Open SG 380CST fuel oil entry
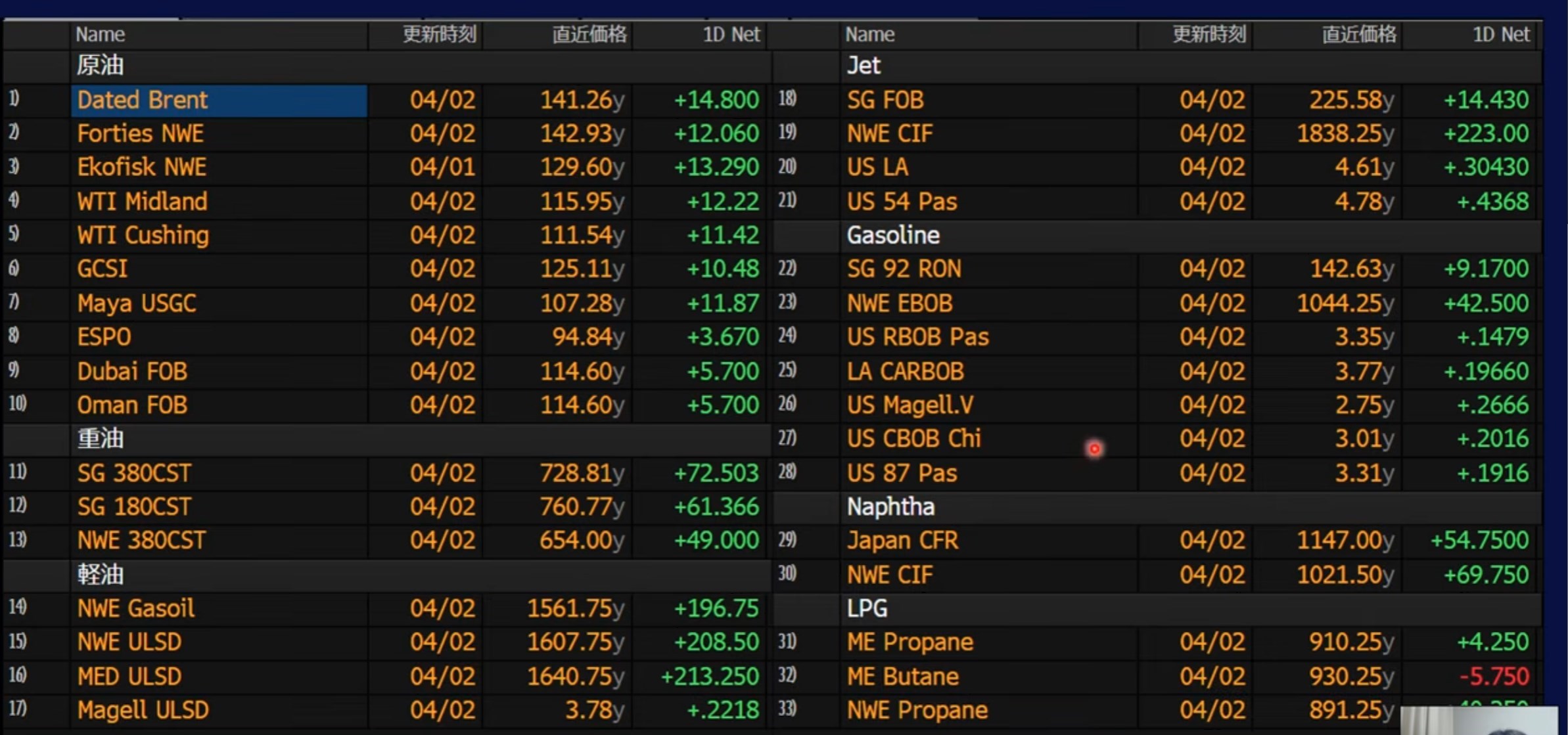This screenshot has width=1568, height=735. coord(134,473)
